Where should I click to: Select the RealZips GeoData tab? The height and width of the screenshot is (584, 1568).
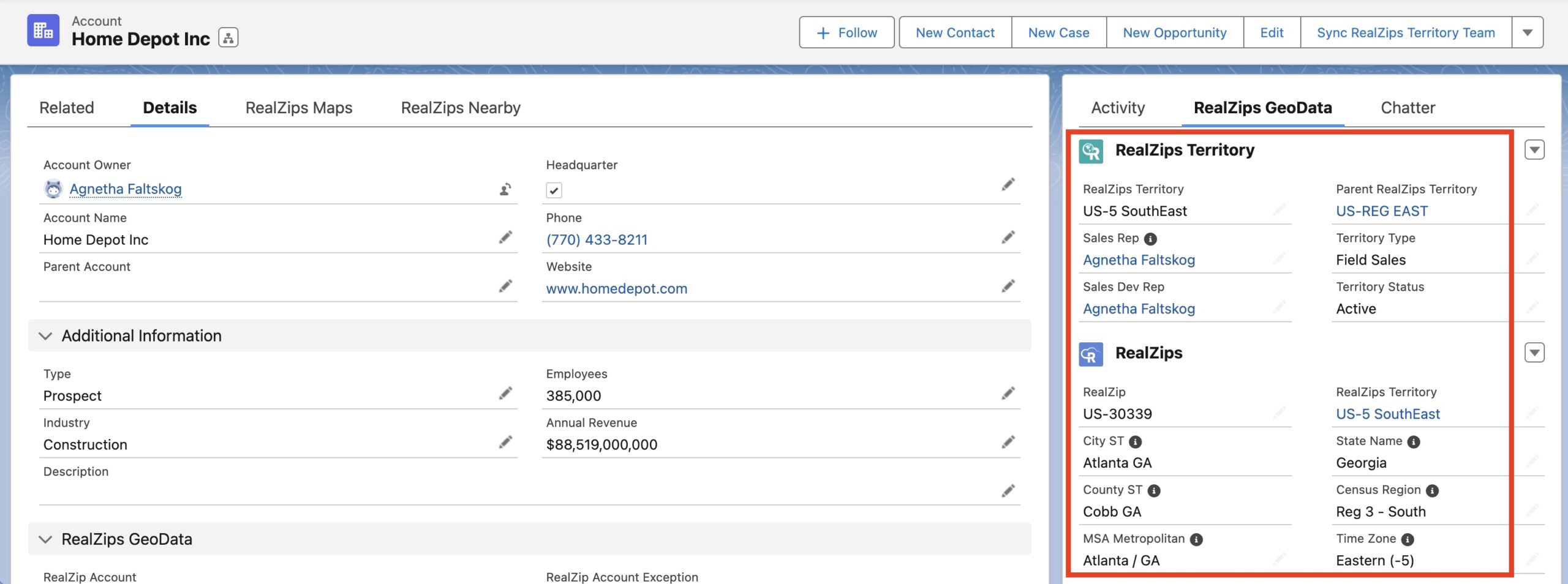point(1263,108)
